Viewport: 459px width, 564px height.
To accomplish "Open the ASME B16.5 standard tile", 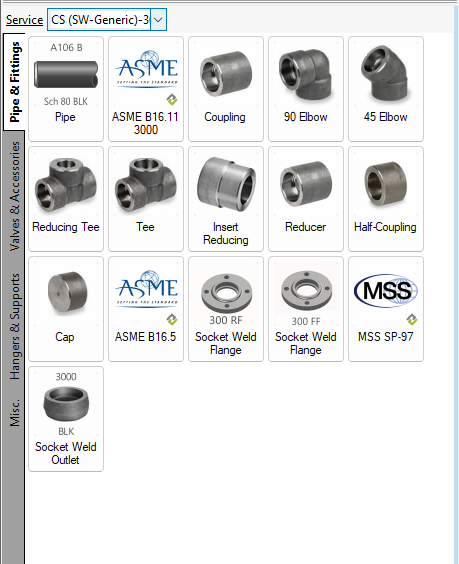I will point(146,309).
